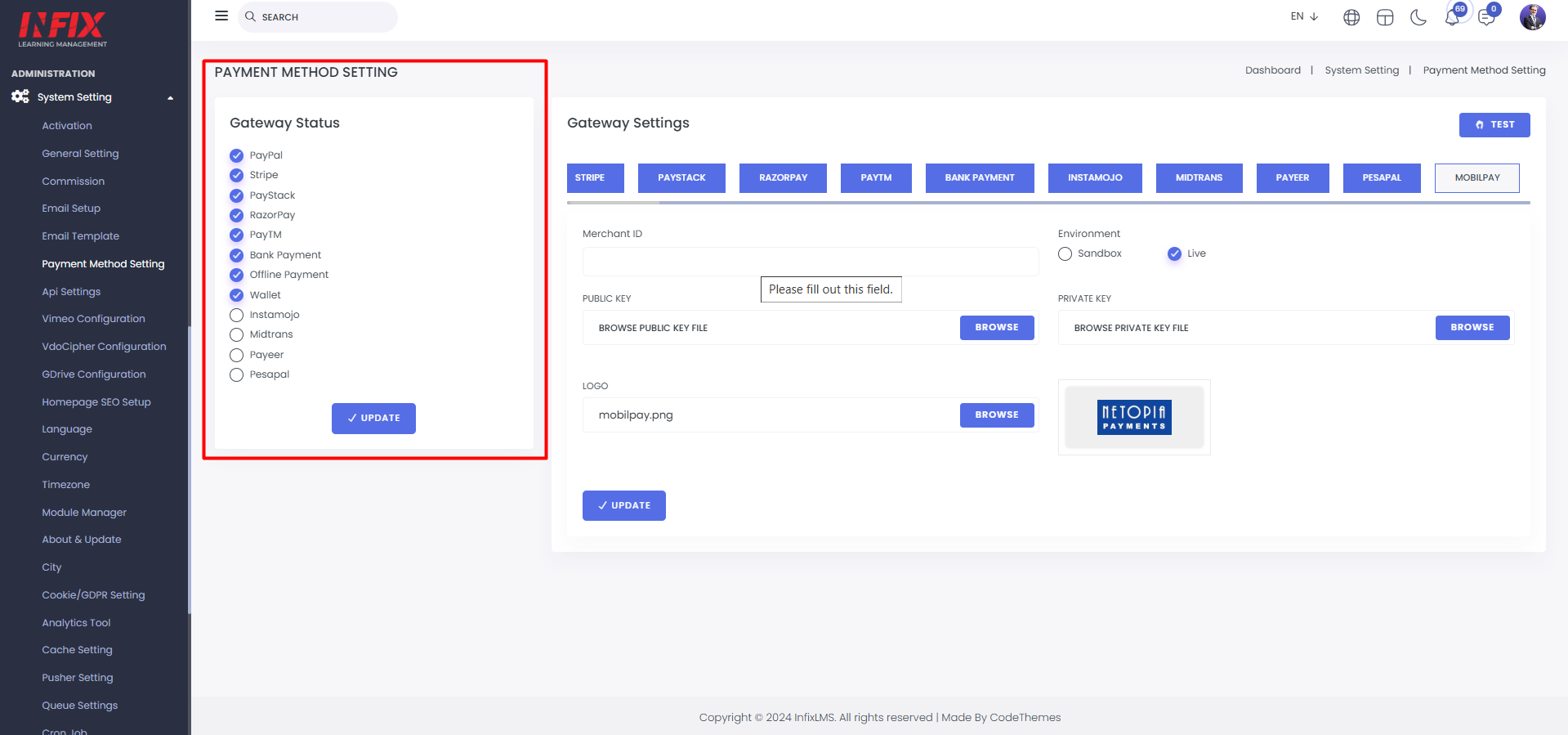Browse for public key file
This screenshot has width=1568, height=735.
(x=997, y=327)
